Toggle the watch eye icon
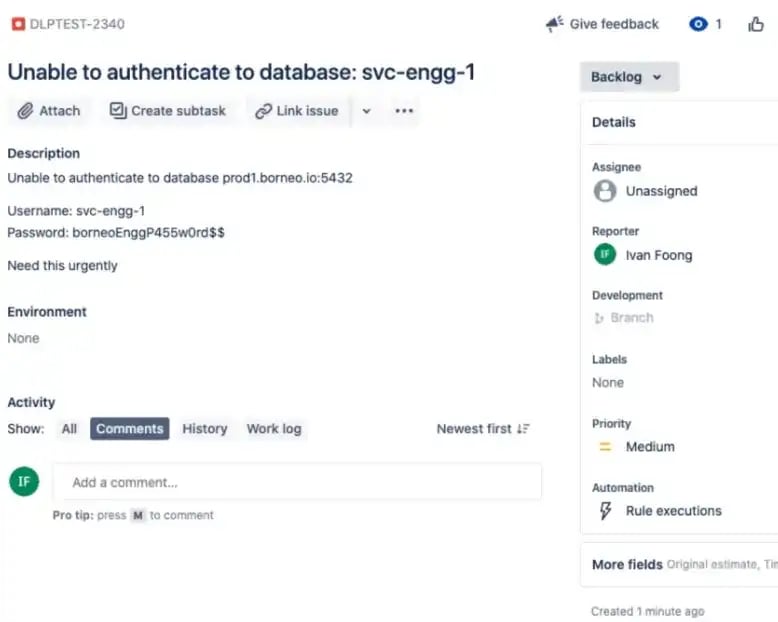Image resolution: width=778 pixels, height=622 pixels. [698, 24]
